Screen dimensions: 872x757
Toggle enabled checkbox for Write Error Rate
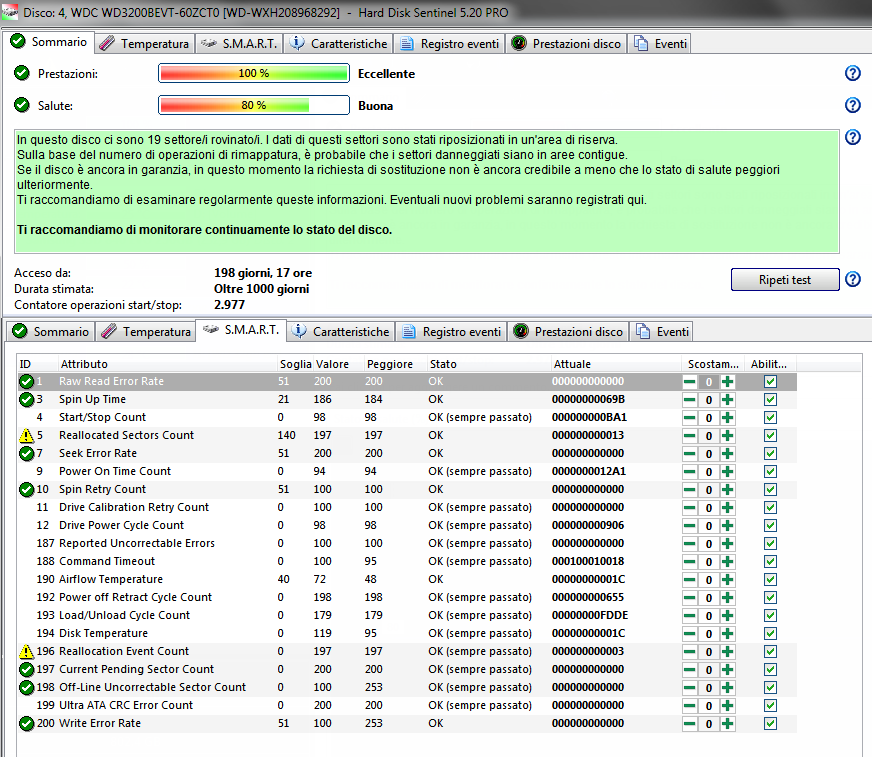coord(770,724)
